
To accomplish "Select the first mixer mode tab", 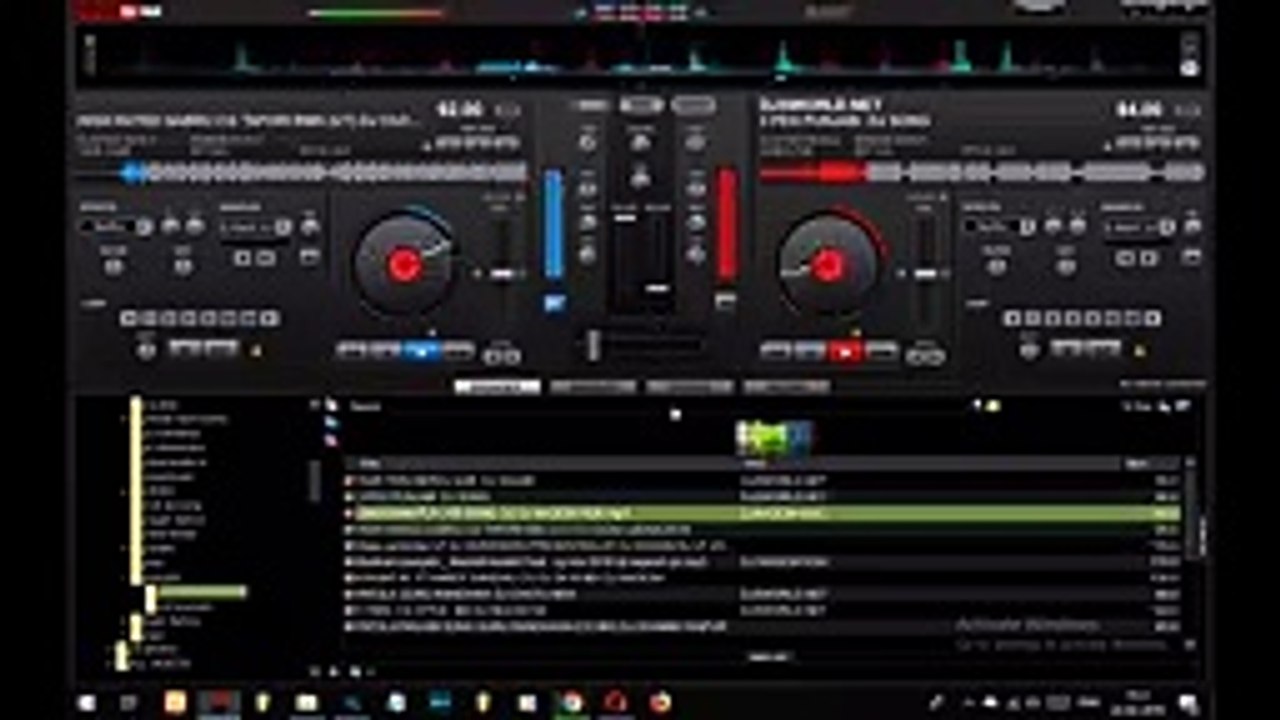I will coord(590,105).
